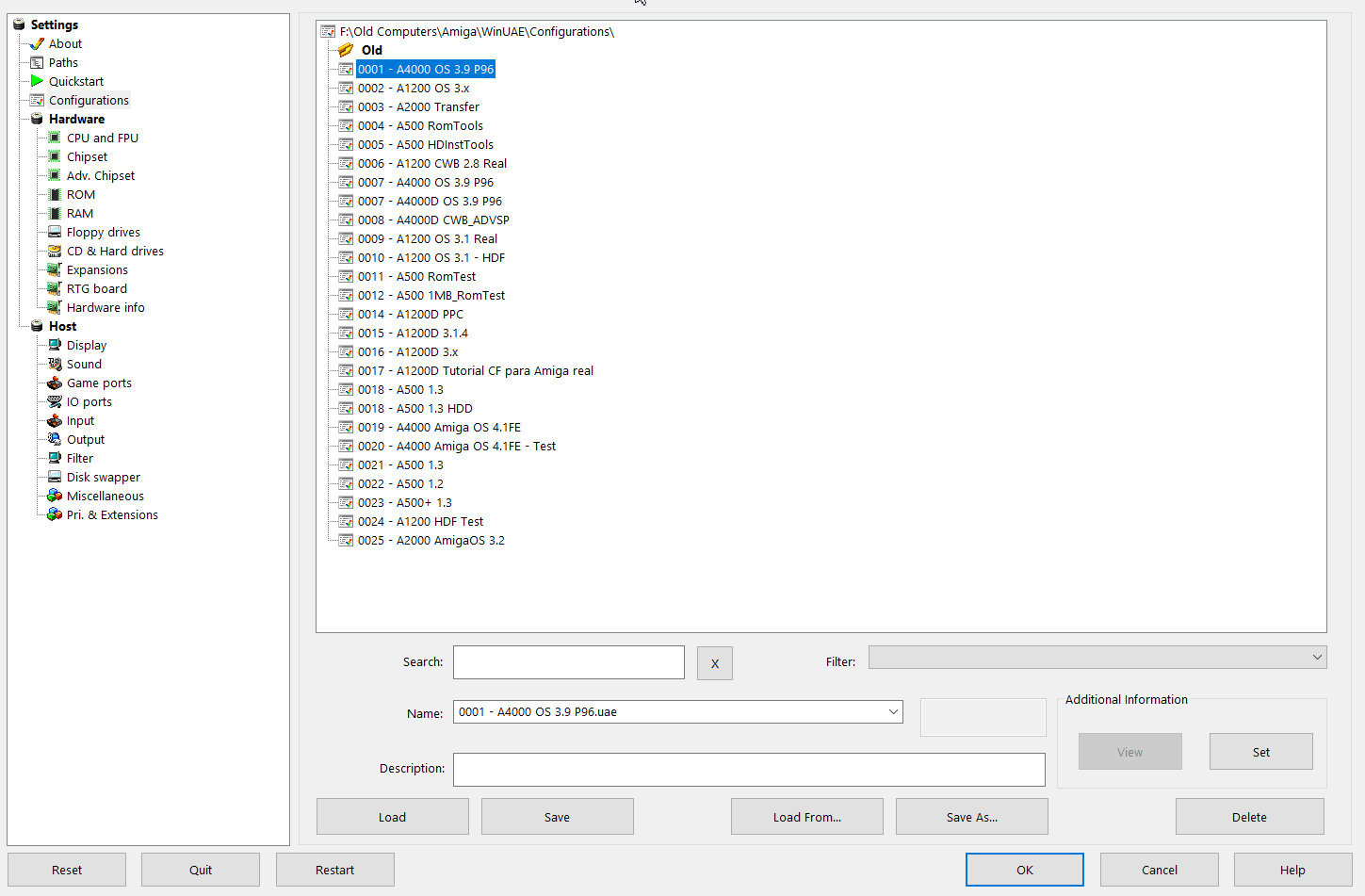Focus the Search input field
1365x896 pixels.
point(569,662)
